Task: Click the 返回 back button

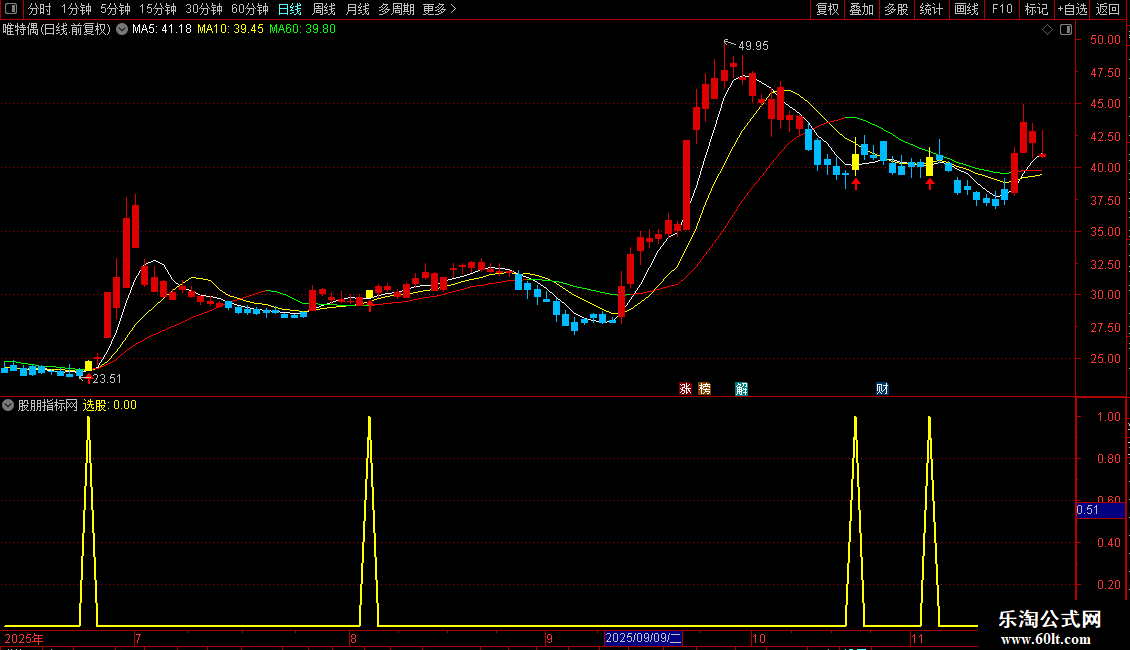Action: pos(1108,9)
